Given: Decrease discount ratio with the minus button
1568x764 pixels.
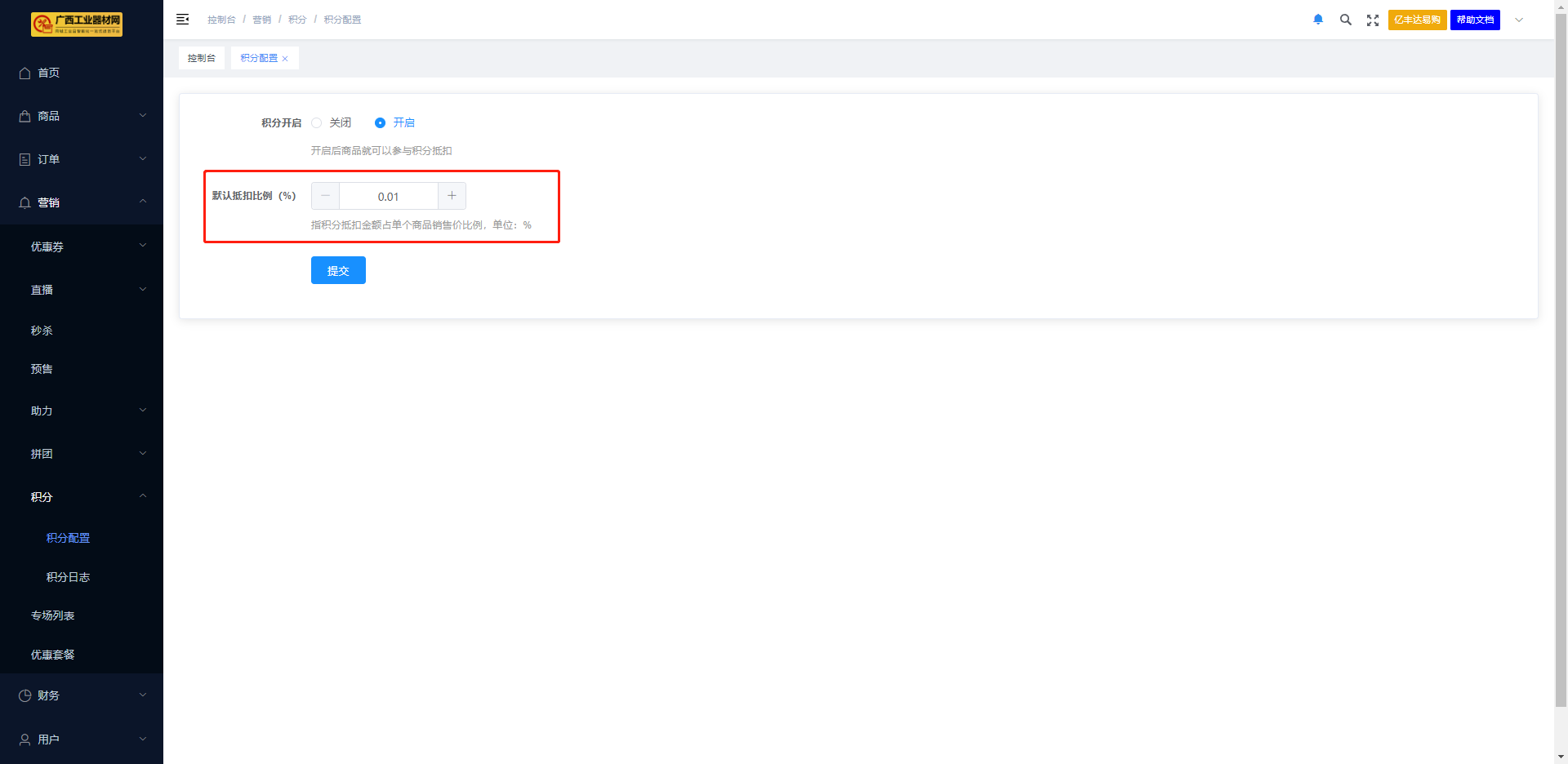Looking at the screenshot, I should 325,196.
